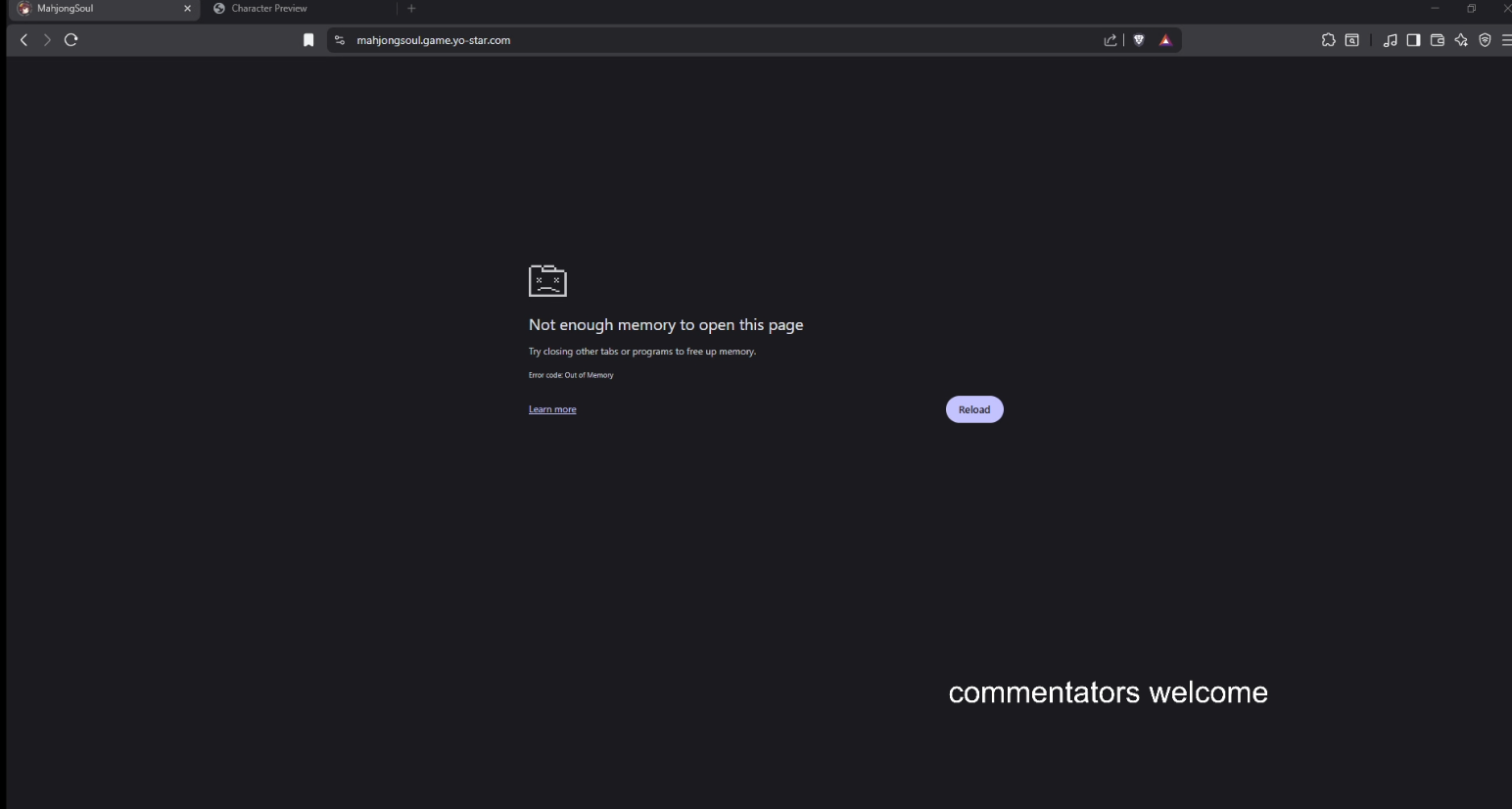Open the Brave VPN shield icon

(1485, 40)
